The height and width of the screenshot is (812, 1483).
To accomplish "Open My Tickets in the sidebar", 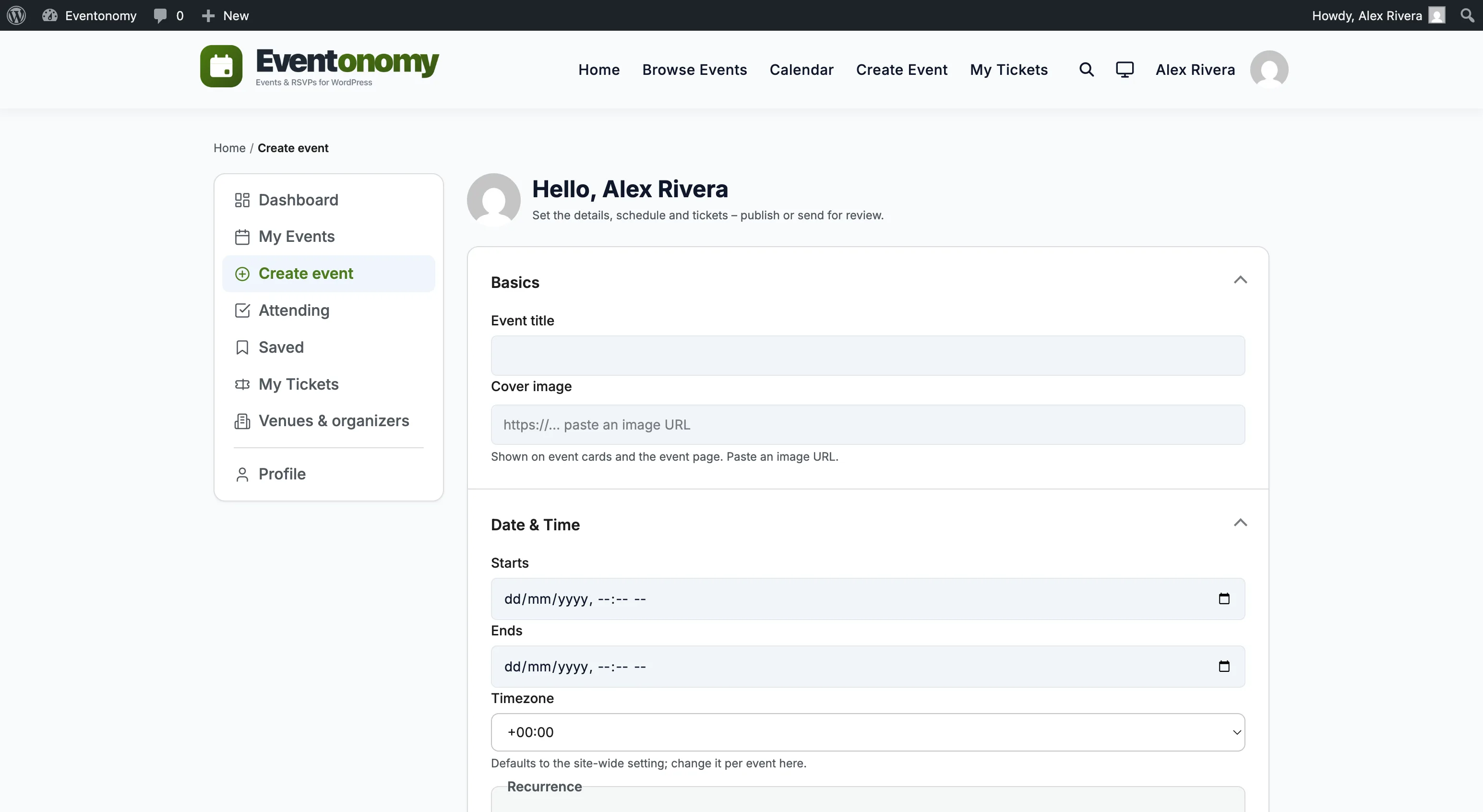I will coord(329,384).
